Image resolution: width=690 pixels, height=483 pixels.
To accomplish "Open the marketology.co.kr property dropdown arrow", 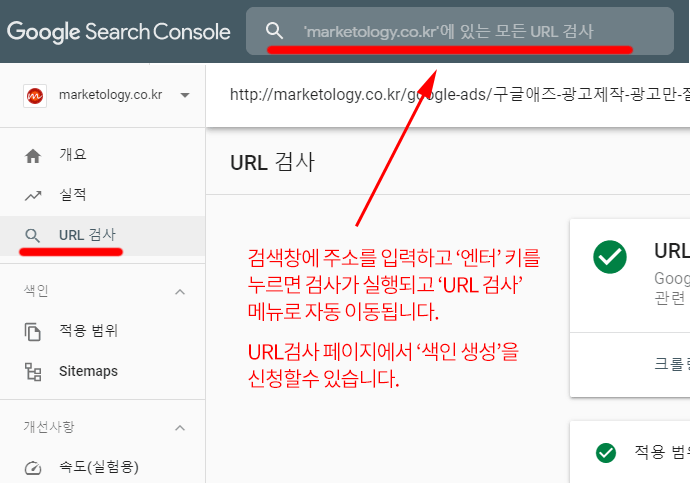I will 185,95.
